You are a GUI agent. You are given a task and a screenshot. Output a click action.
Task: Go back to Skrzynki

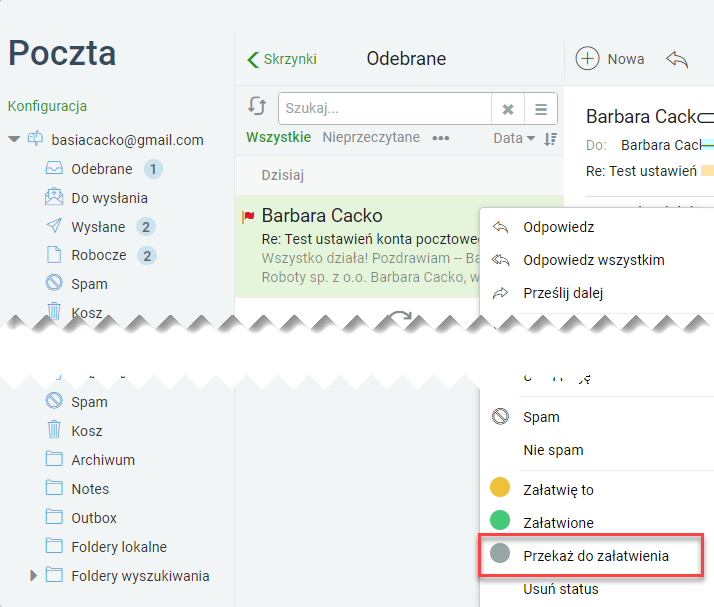[x=290, y=59]
